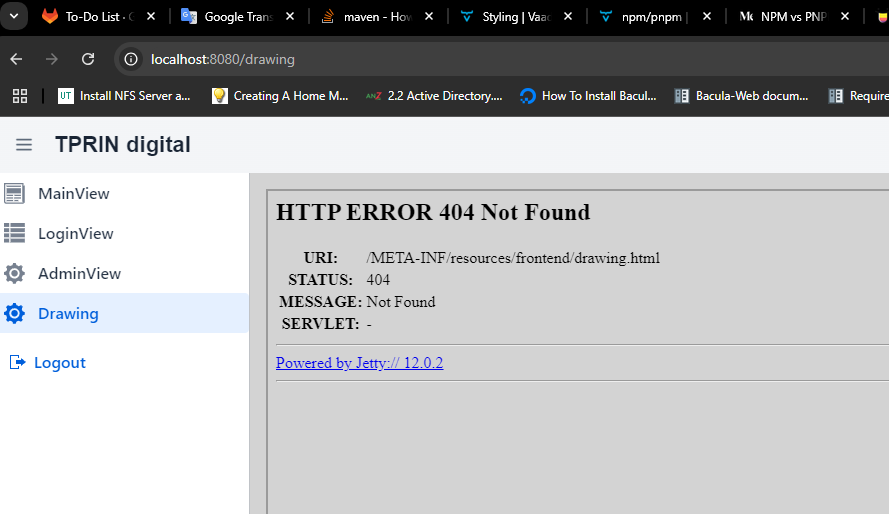Image resolution: width=889 pixels, height=514 pixels.
Task: Click the AdminView gear icon
Action: (x=15, y=274)
